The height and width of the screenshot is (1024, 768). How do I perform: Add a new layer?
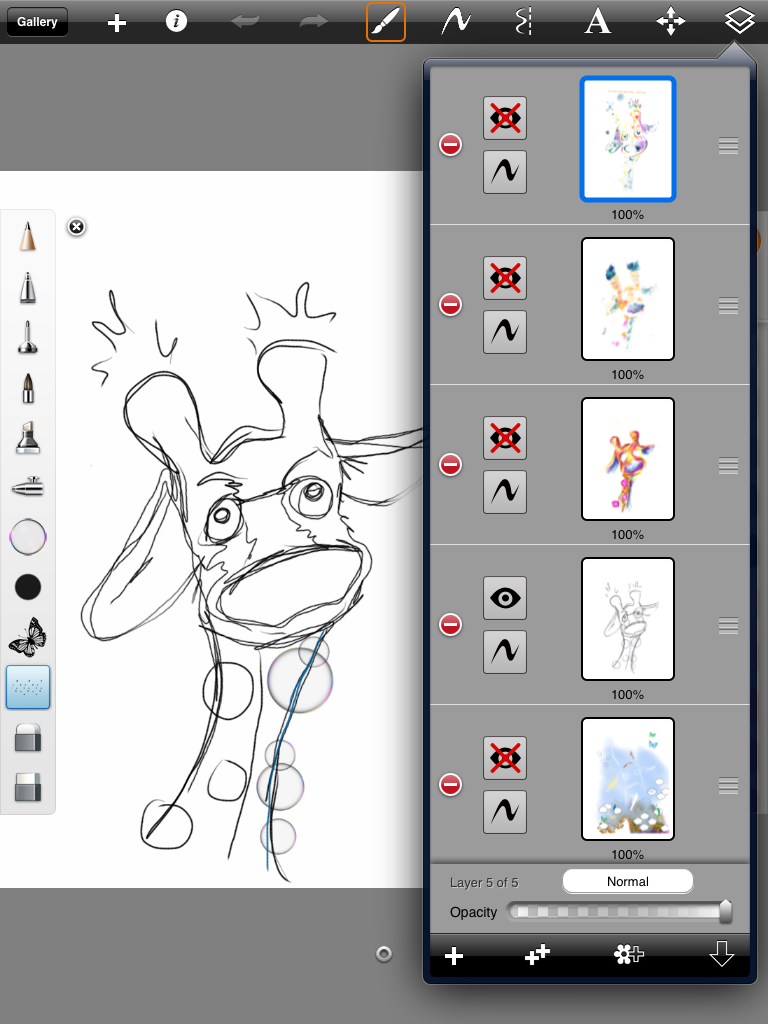coord(454,956)
